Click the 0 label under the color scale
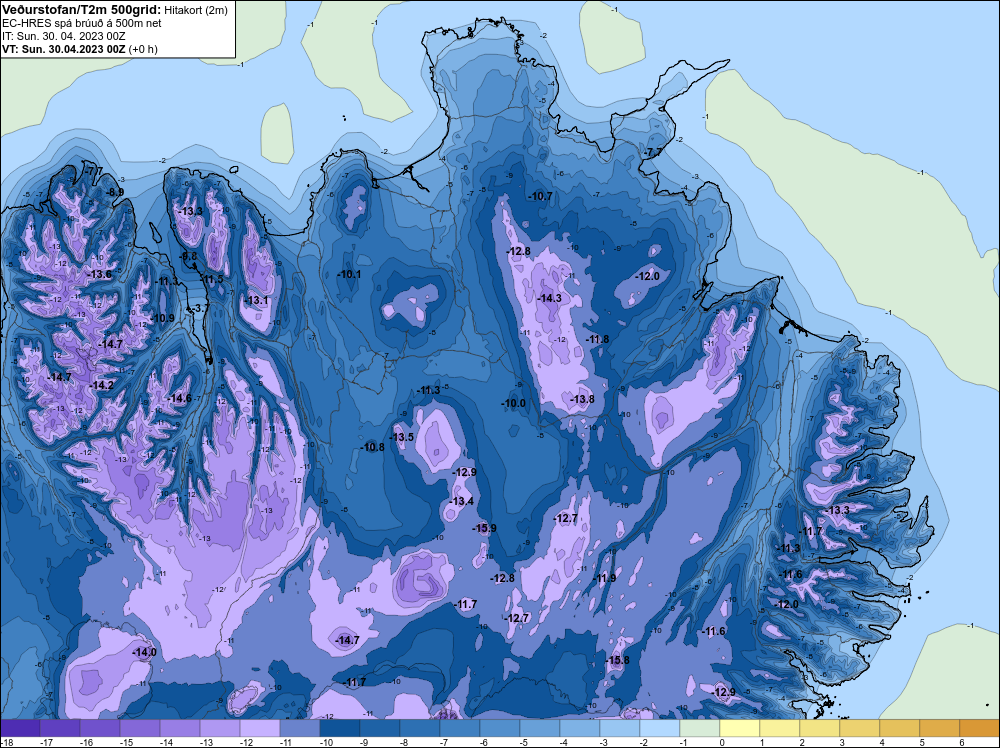Viewport: 1000px width, 748px height. pos(722,742)
